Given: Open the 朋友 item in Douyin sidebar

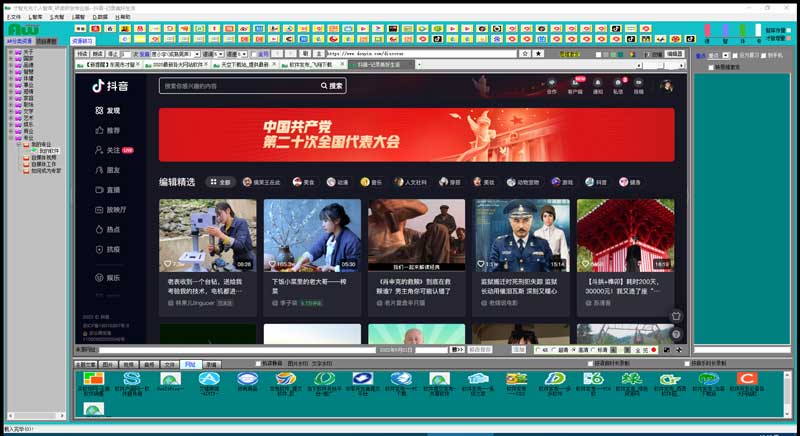Looking at the screenshot, I should [108, 170].
